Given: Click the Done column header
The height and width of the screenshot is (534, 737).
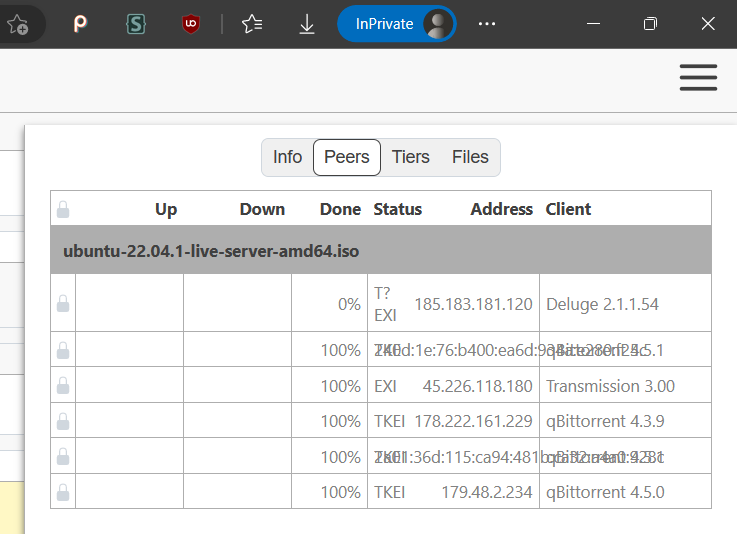Looking at the screenshot, I should [340, 209].
